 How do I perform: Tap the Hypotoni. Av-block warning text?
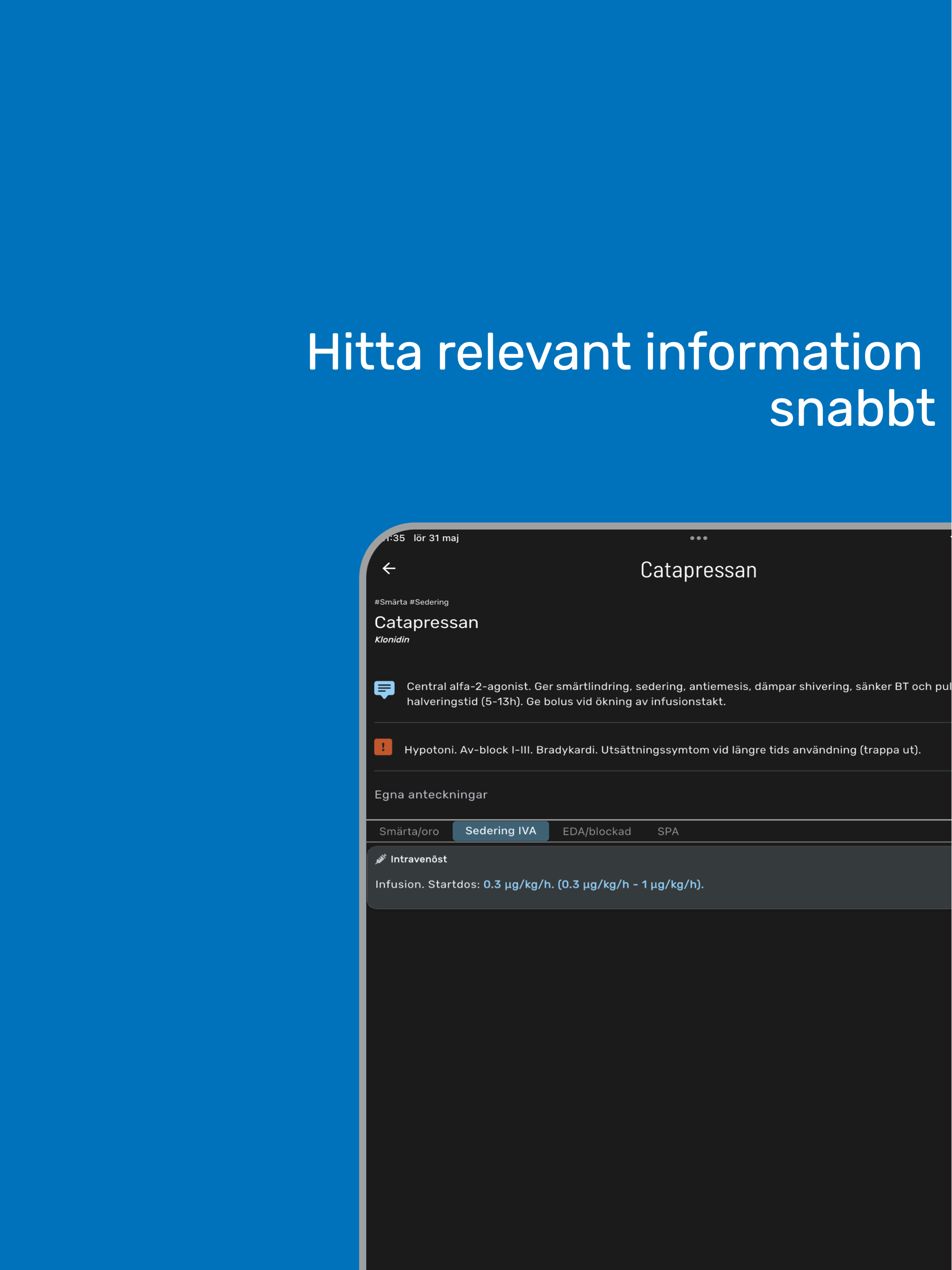pyautogui.click(x=662, y=750)
